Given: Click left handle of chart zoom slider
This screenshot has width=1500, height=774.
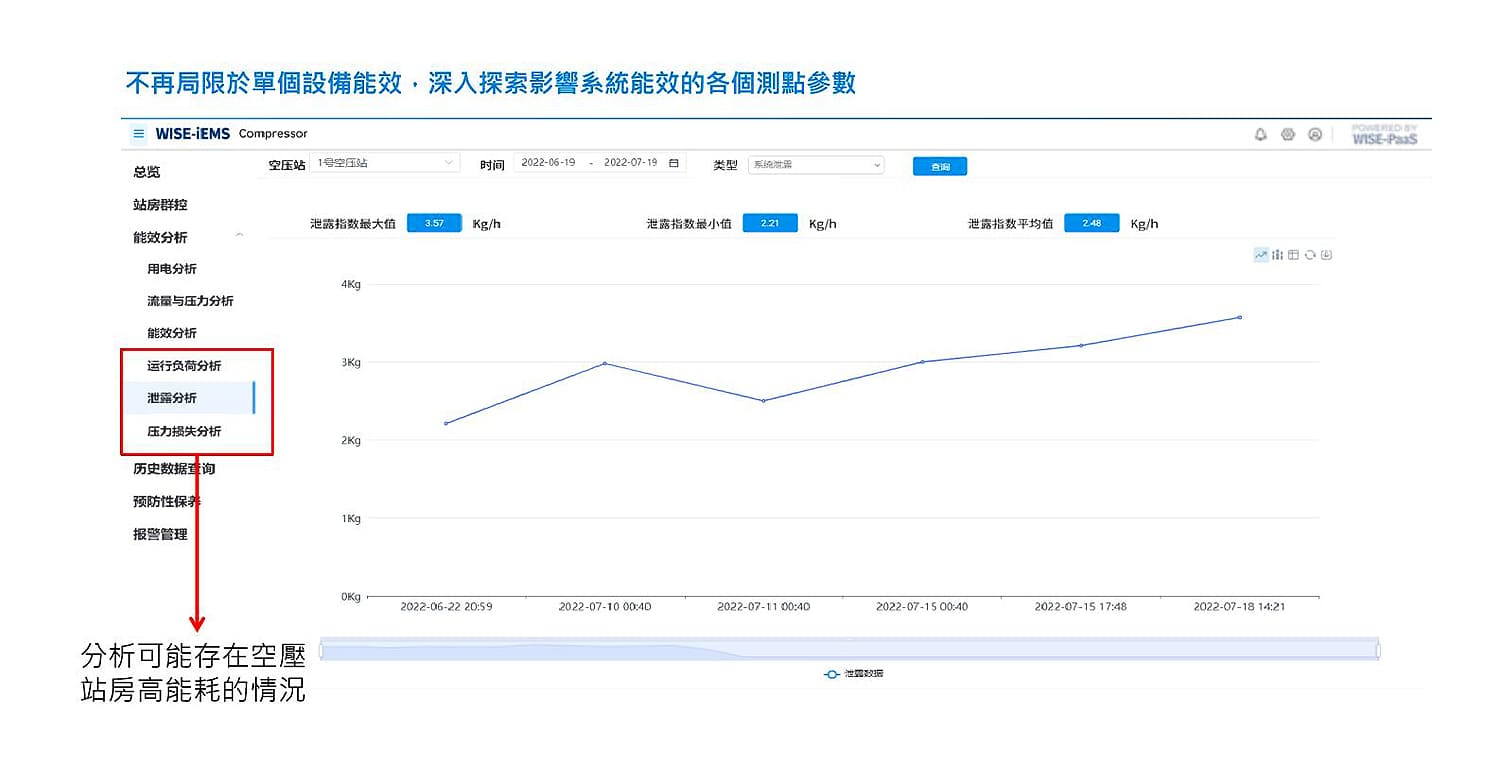Looking at the screenshot, I should (321, 651).
